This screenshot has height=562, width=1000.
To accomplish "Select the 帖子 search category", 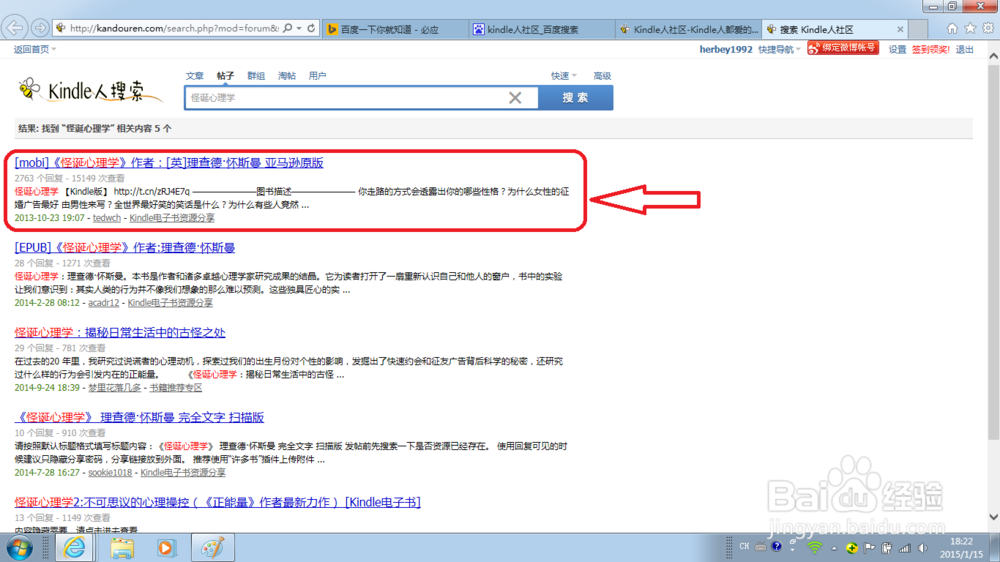I will pos(225,76).
